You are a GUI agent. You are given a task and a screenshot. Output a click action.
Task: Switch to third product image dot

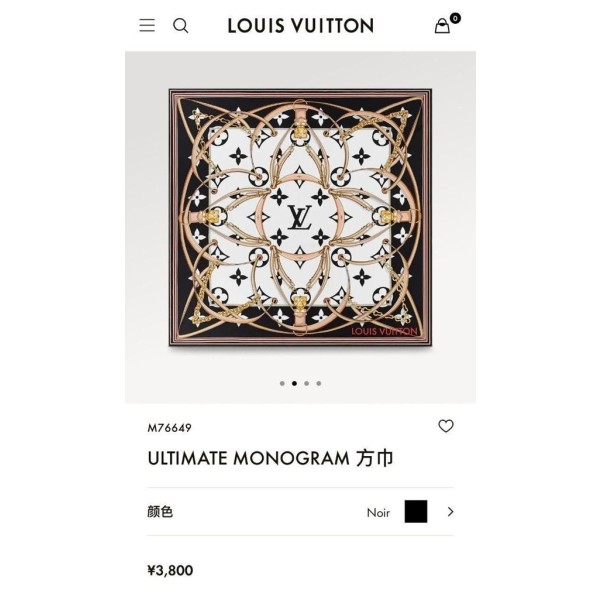[x=307, y=383]
